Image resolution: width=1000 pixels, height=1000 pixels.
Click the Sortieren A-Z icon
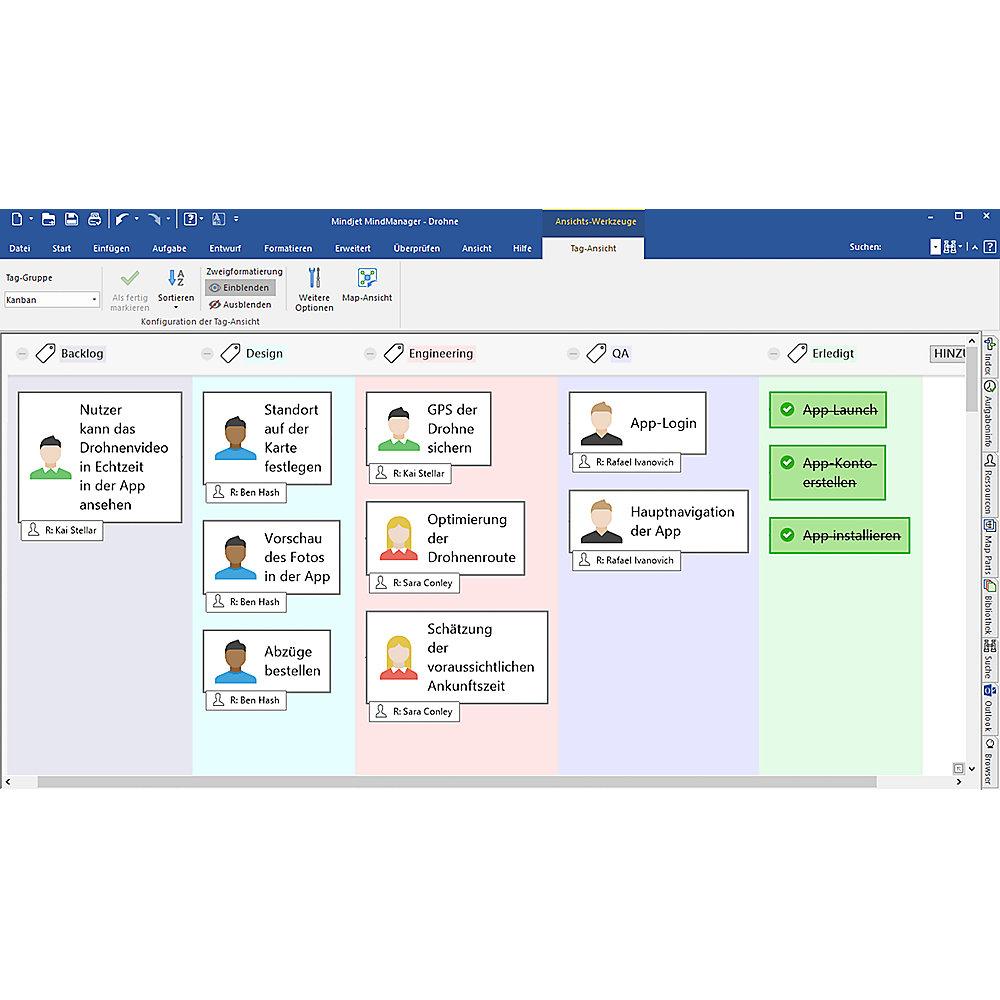point(176,277)
